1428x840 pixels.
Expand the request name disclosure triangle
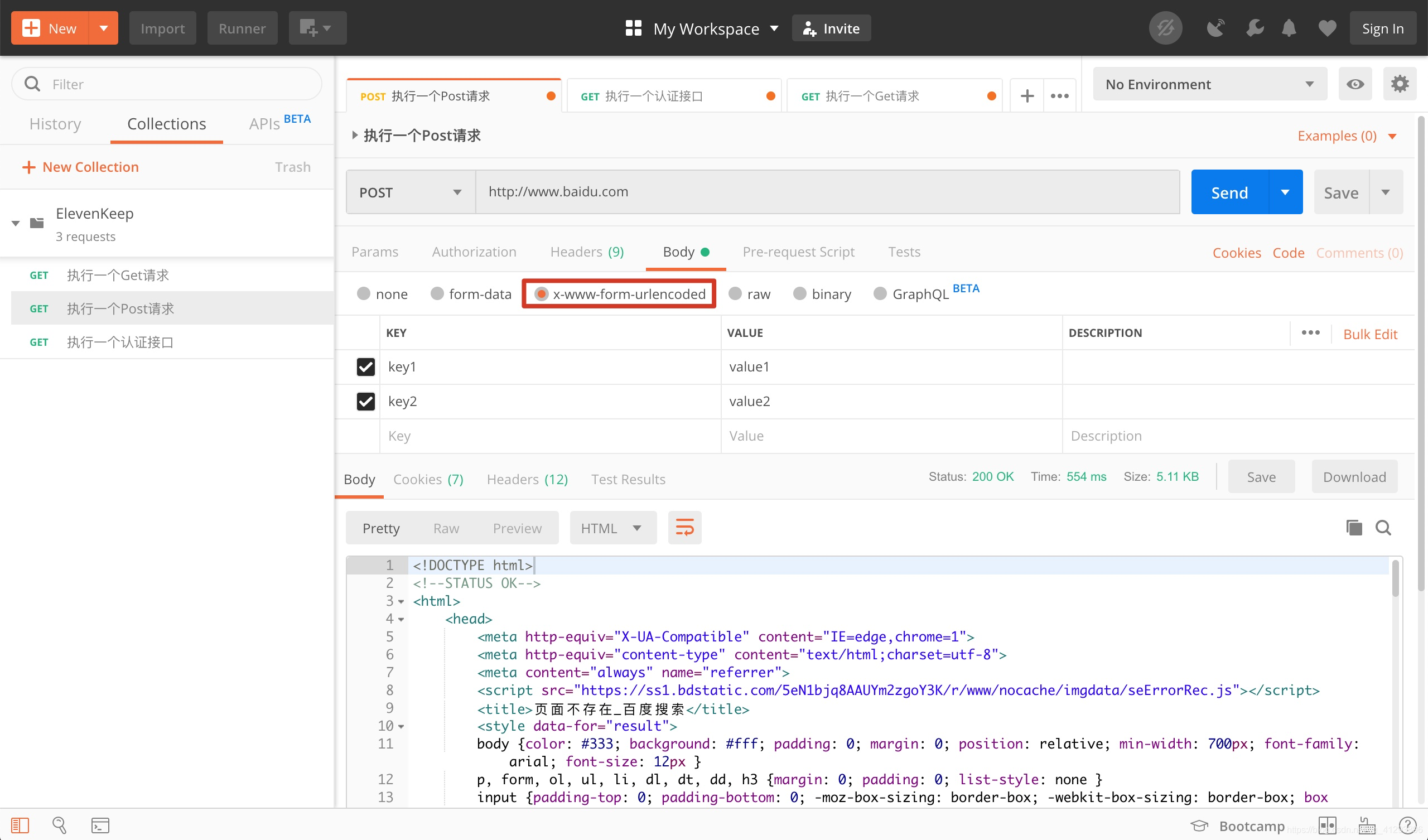click(354, 135)
